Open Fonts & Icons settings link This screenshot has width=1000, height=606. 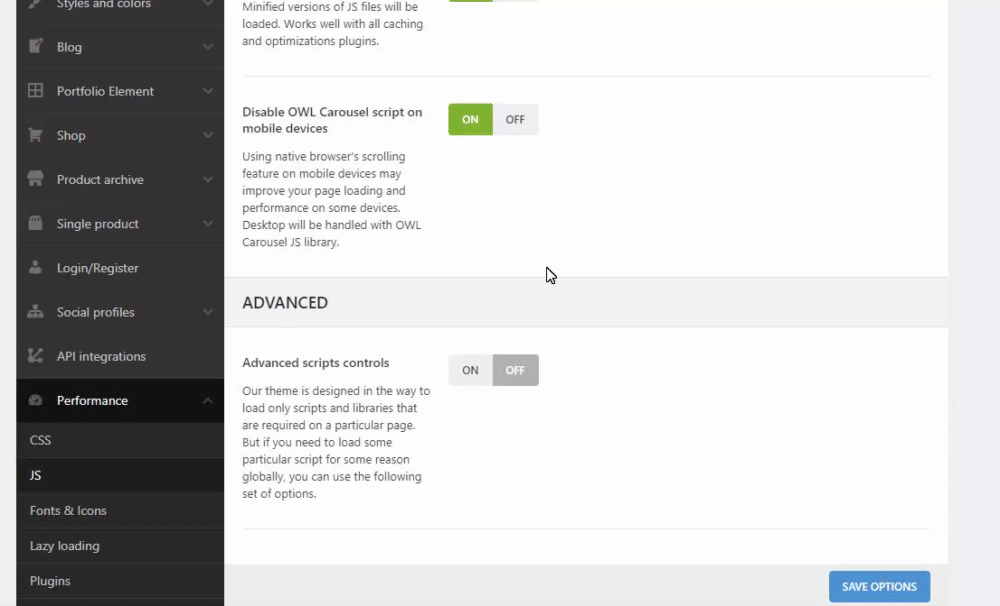[x=68, y=511]
